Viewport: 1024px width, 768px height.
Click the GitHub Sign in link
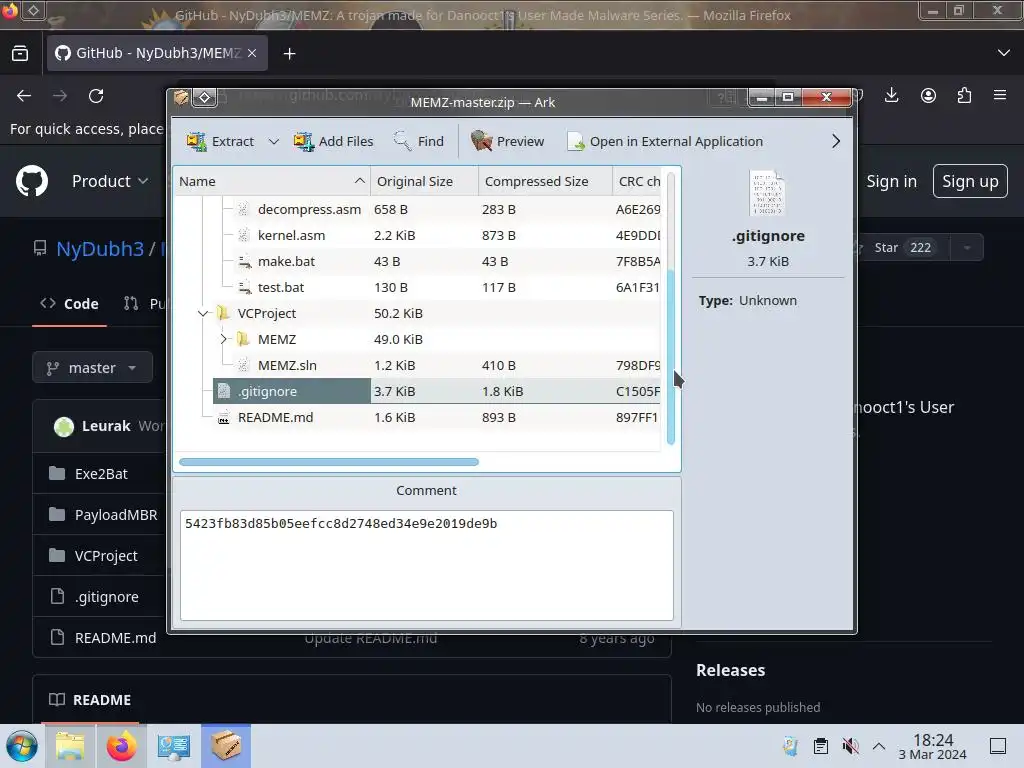891,181
